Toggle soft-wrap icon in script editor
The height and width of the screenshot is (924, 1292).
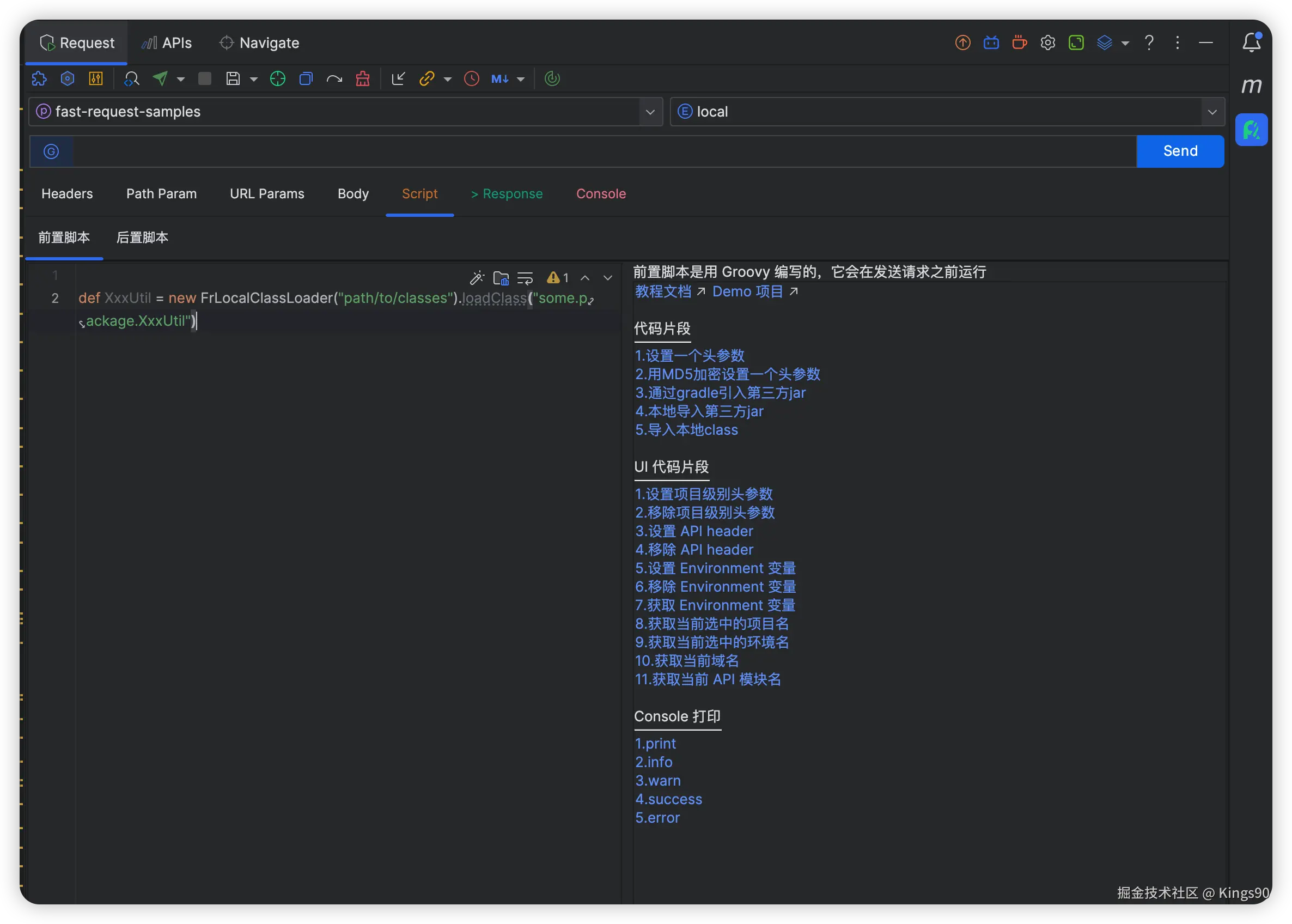525,278
